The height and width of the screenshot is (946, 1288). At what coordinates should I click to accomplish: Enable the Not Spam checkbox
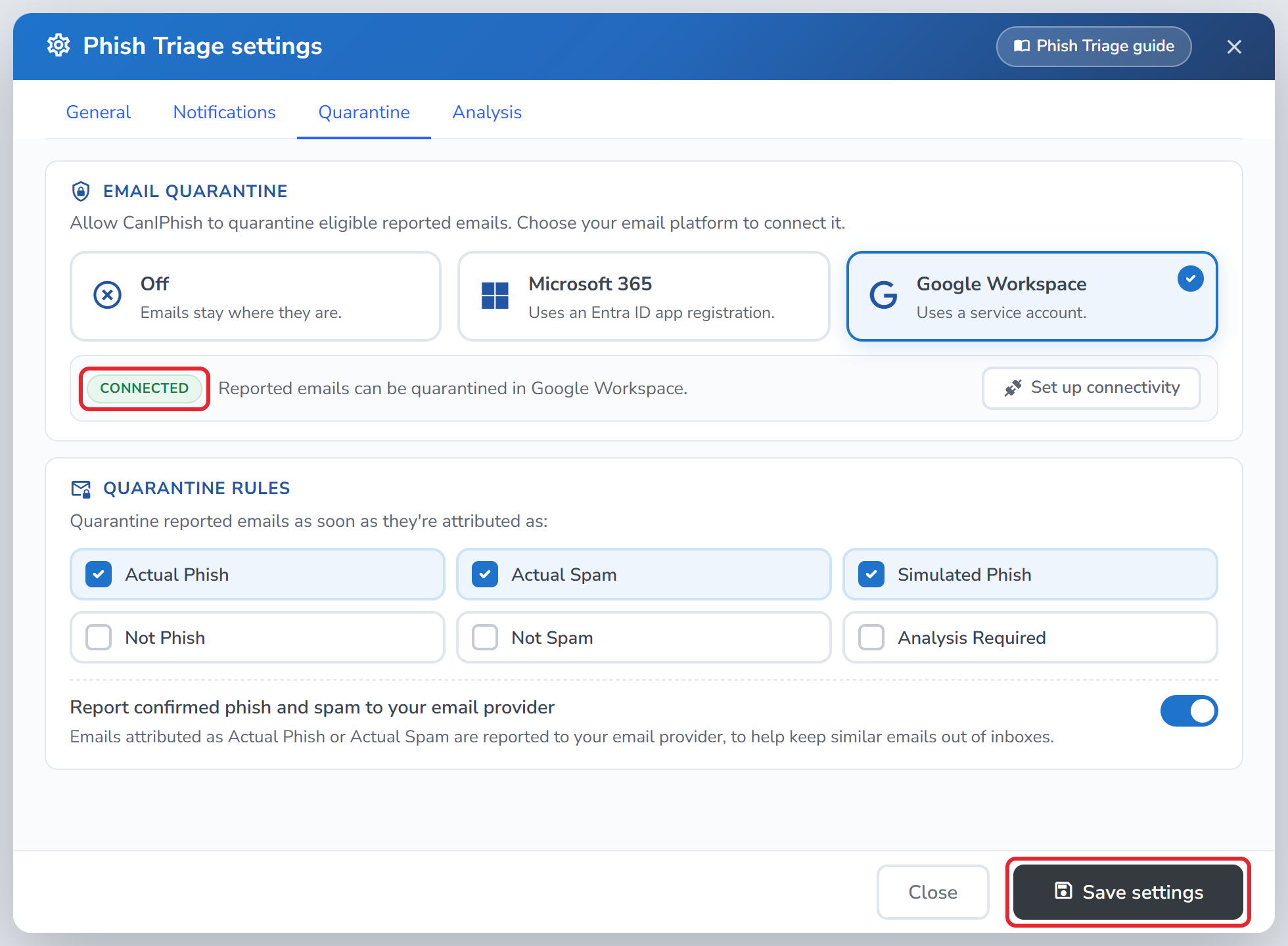485,637
